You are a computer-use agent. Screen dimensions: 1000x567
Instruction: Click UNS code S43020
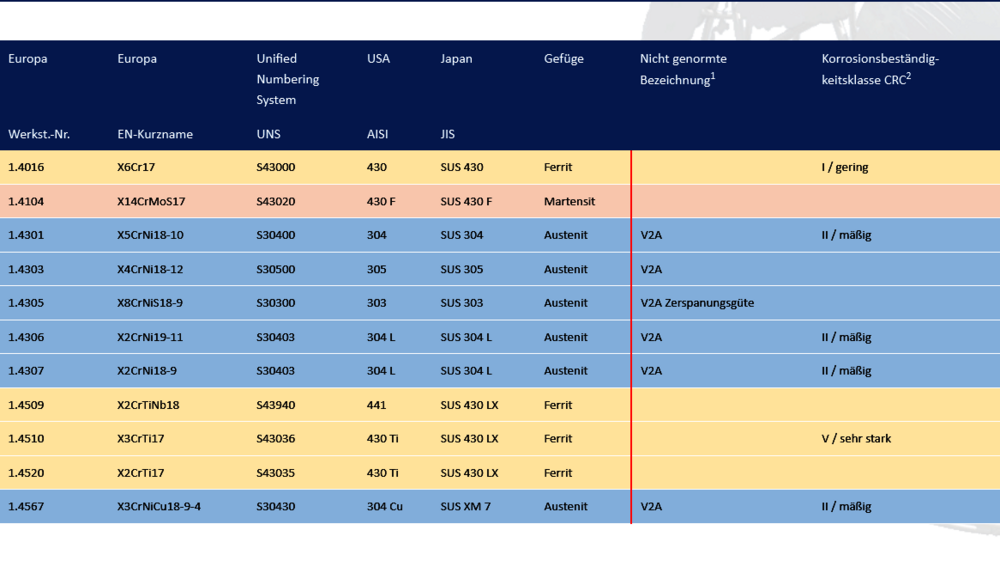276,202
